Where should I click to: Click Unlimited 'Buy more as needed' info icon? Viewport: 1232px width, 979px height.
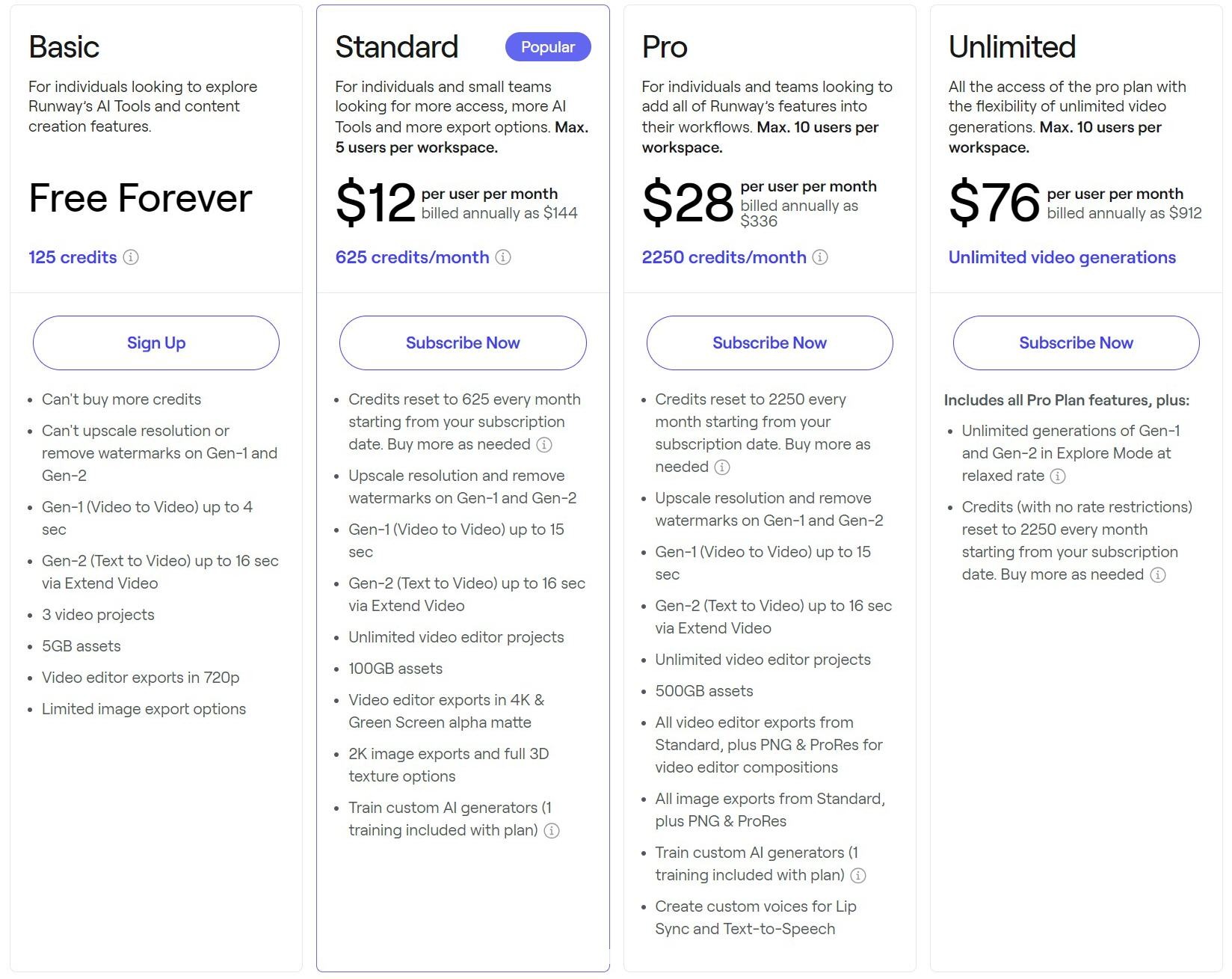point(1158,575)
